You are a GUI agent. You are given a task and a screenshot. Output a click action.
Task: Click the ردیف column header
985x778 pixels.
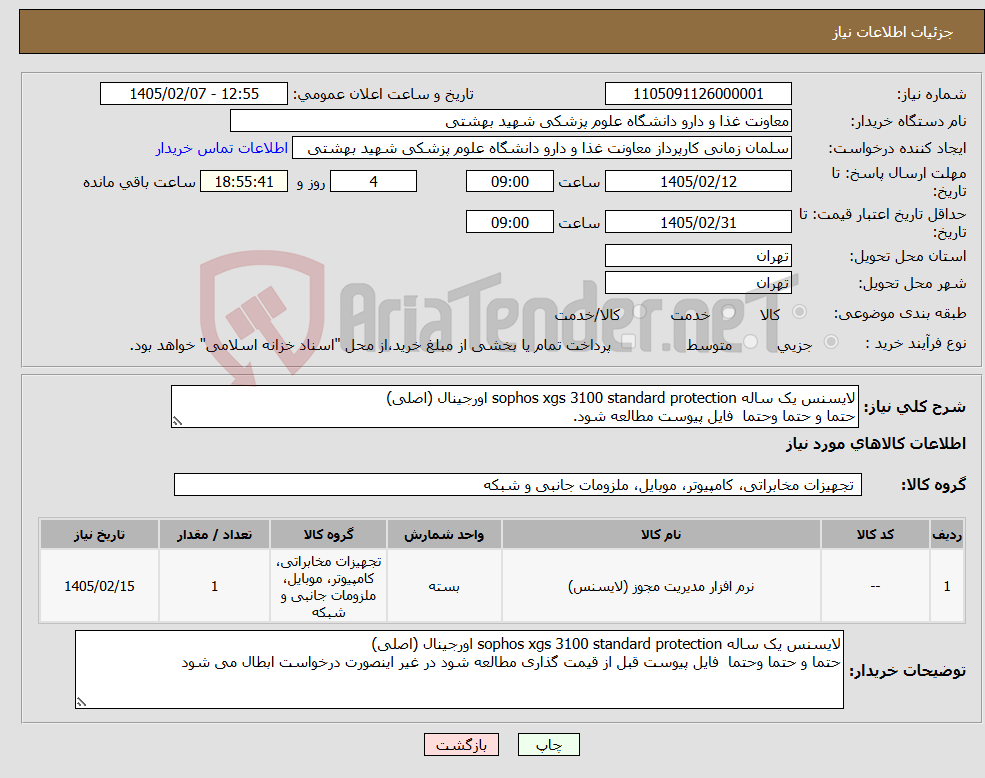947,534
